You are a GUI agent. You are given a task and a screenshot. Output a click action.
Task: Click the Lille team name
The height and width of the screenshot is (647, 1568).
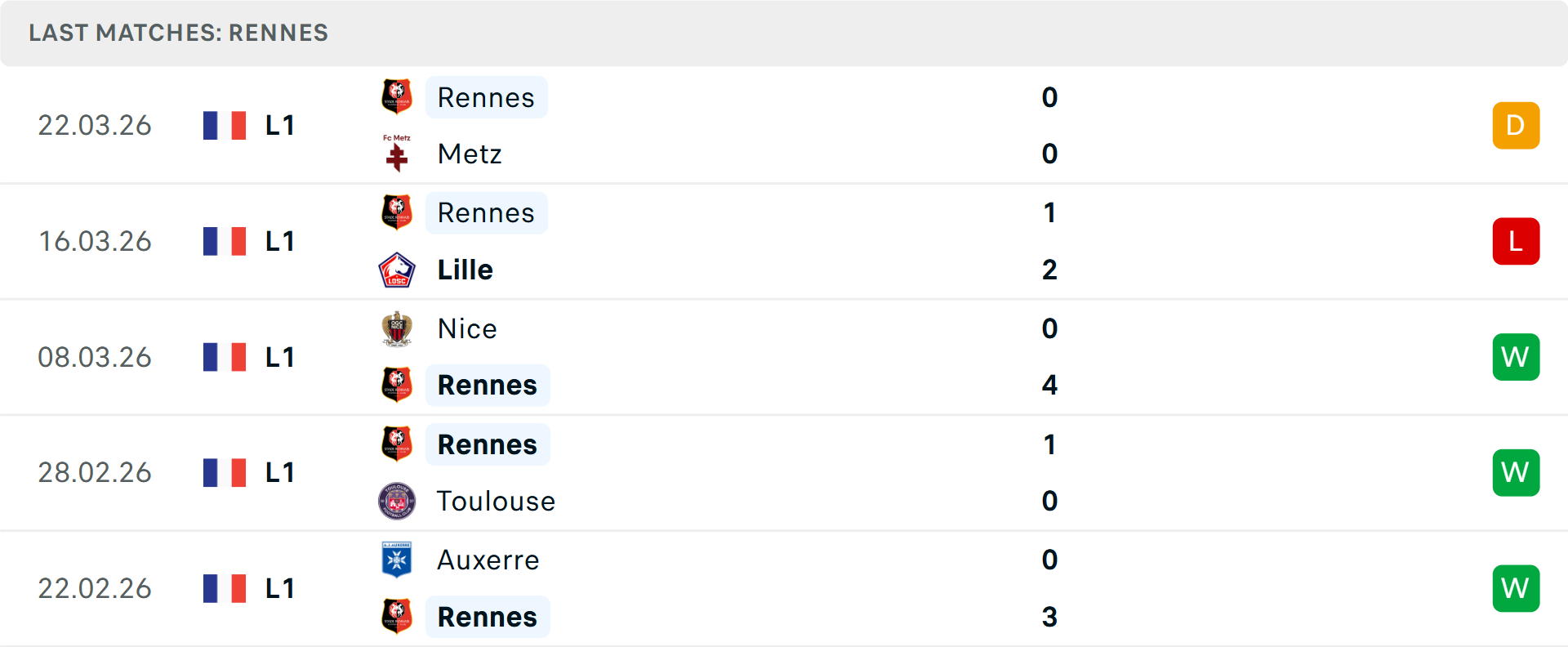coord(464,270)
